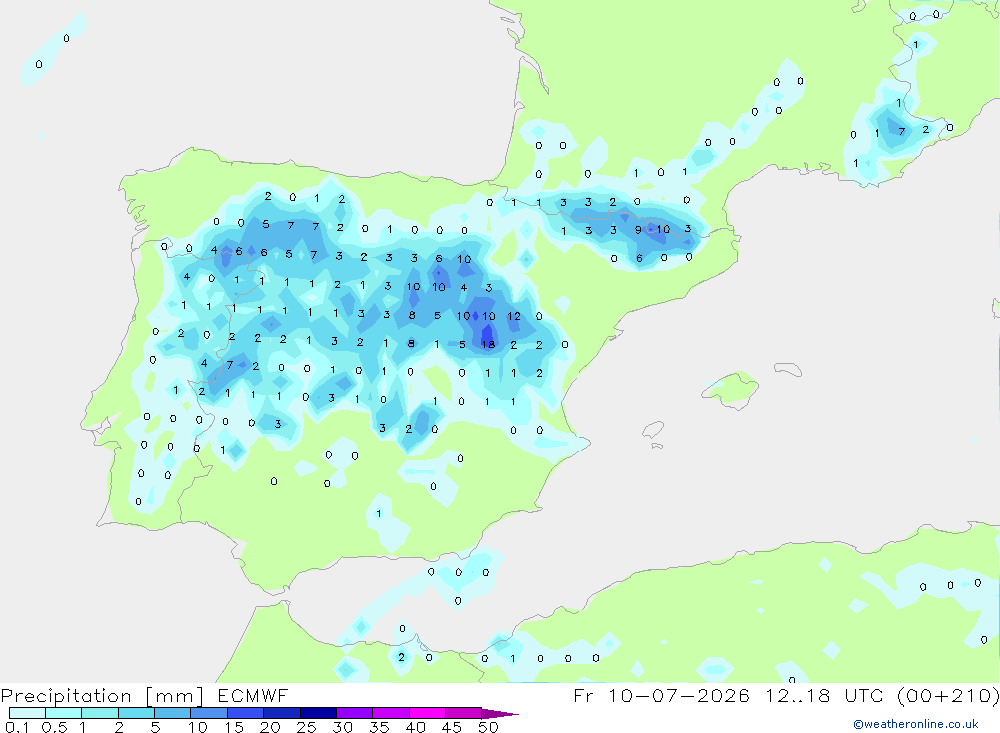Pick legend swatch between 45 and 50
This screenshot has height=733, width=1000.
pos(464,713)
